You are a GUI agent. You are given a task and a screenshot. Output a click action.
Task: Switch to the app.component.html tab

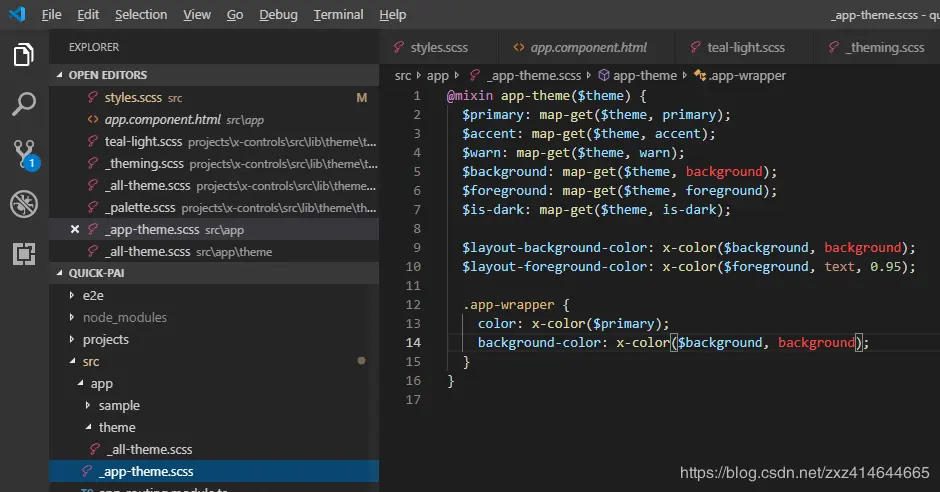pos(588,47)
